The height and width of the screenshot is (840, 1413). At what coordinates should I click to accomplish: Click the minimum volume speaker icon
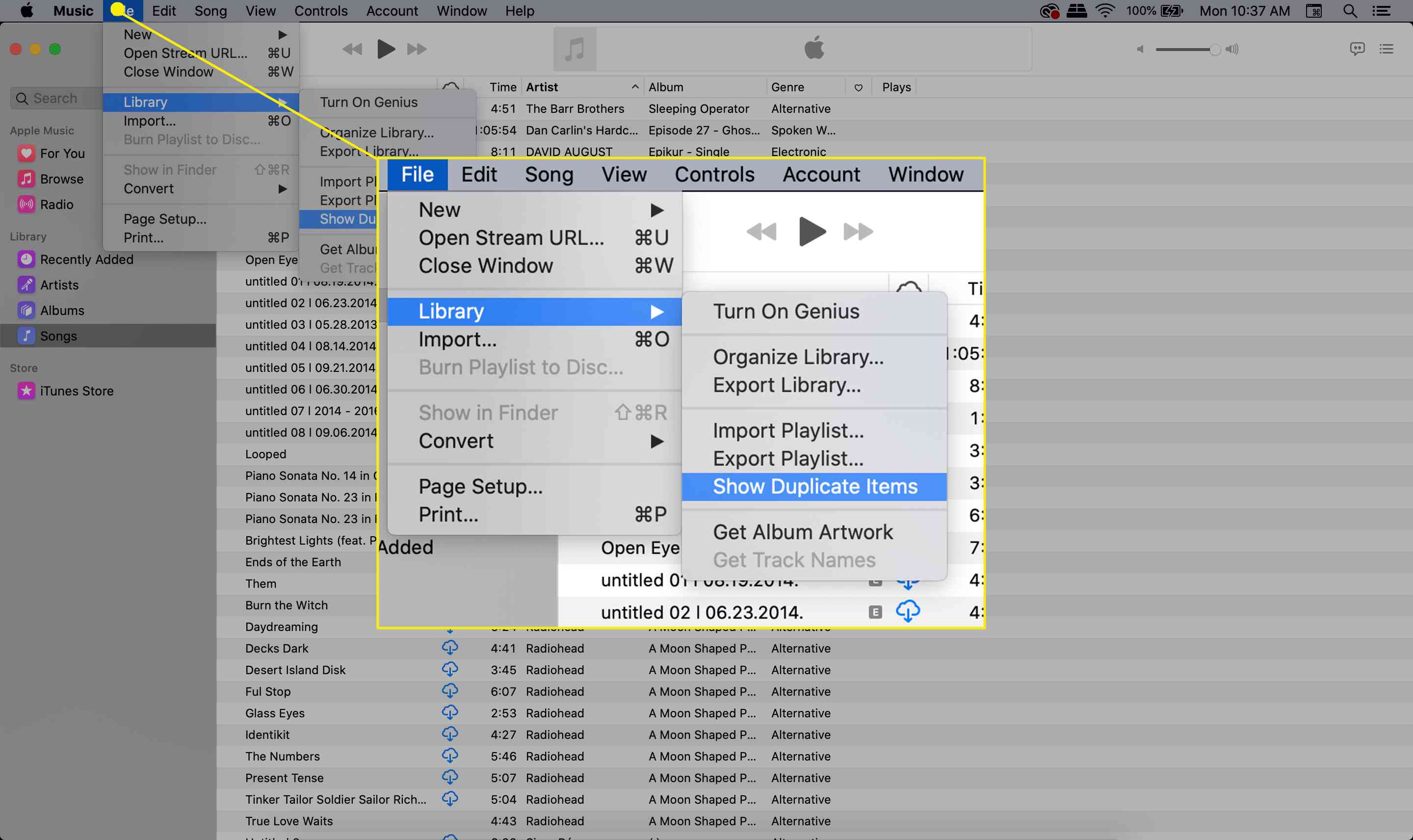click(1140, 49)
